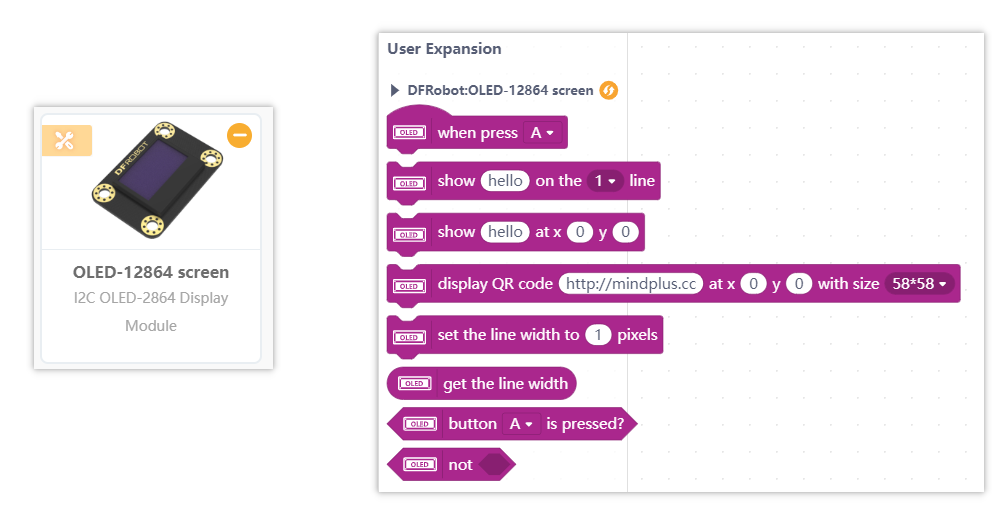Click the 'OLED-12864 screen' card title
1006x523 pixels.
[151, 272]
